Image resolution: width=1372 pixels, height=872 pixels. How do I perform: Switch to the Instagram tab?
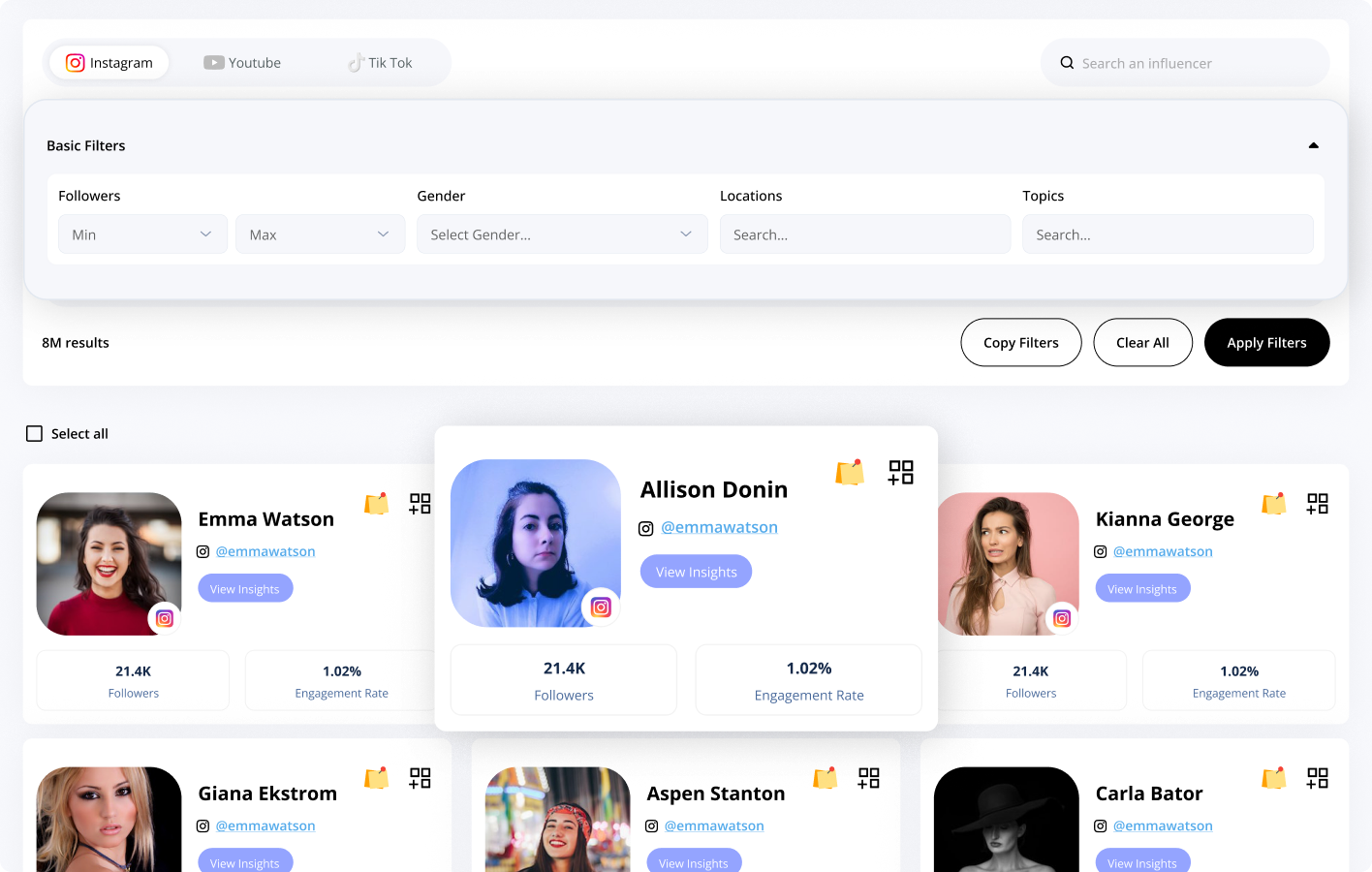pyautogui.click(x=109, y=63)
